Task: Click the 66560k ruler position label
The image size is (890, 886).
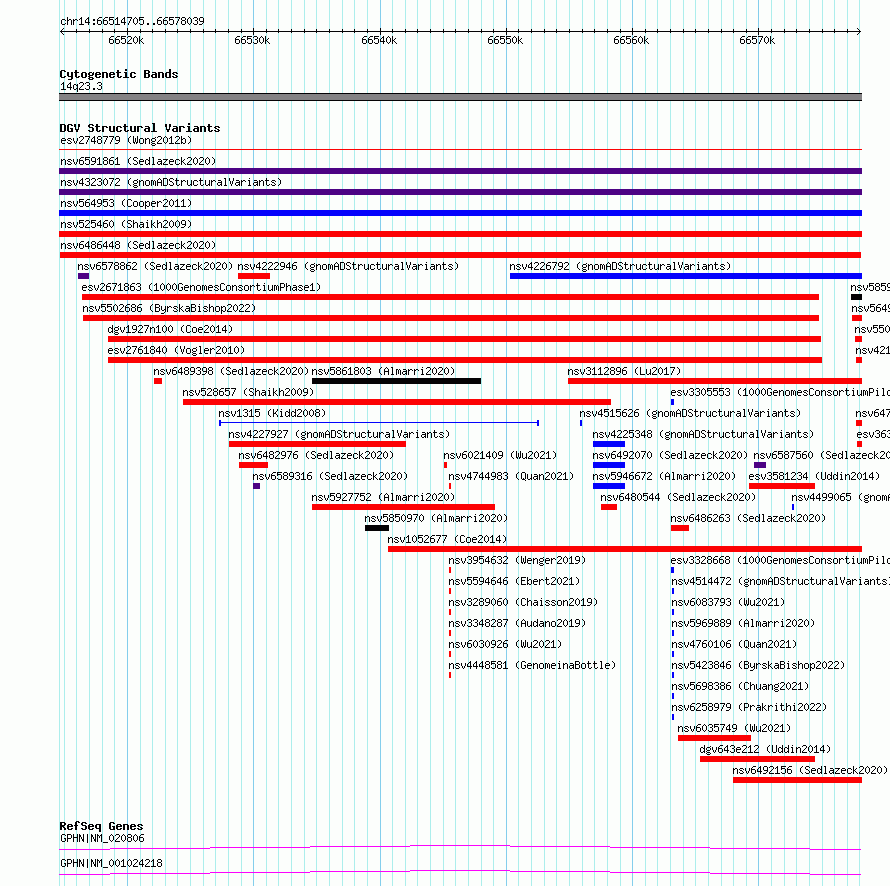Action: 631,40
